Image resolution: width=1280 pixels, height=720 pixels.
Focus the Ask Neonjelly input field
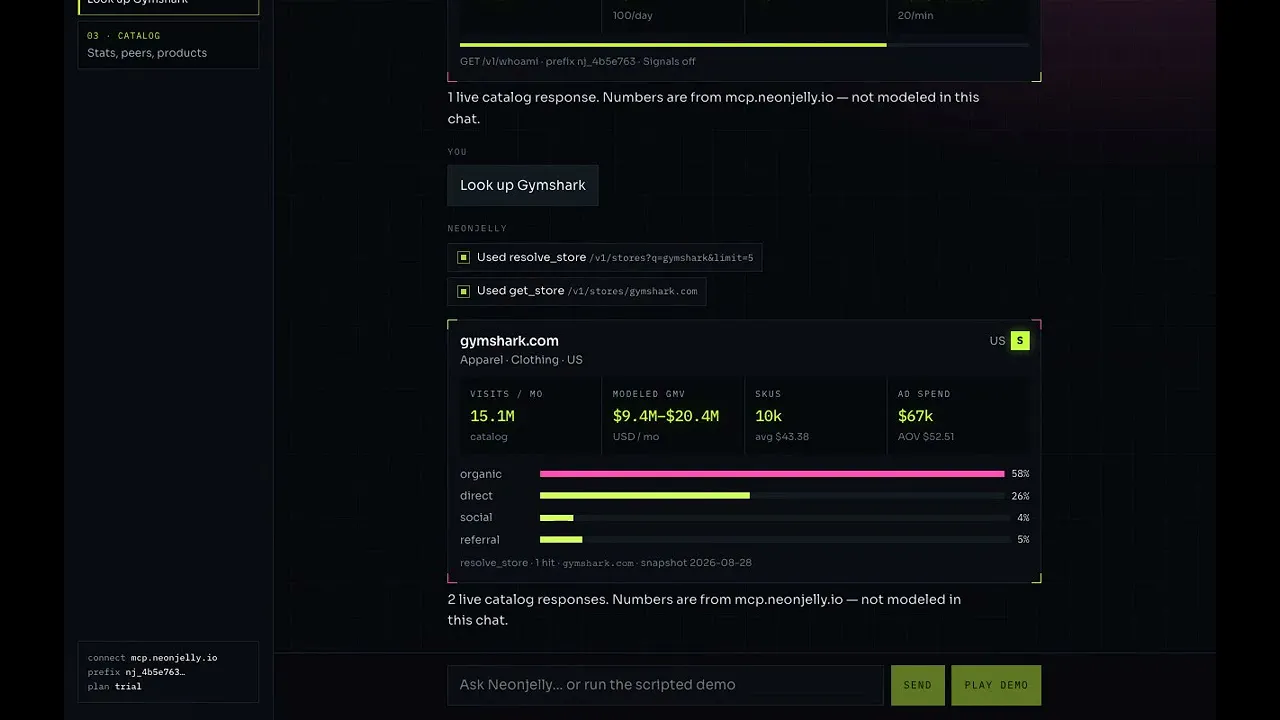tap(665, 685)
